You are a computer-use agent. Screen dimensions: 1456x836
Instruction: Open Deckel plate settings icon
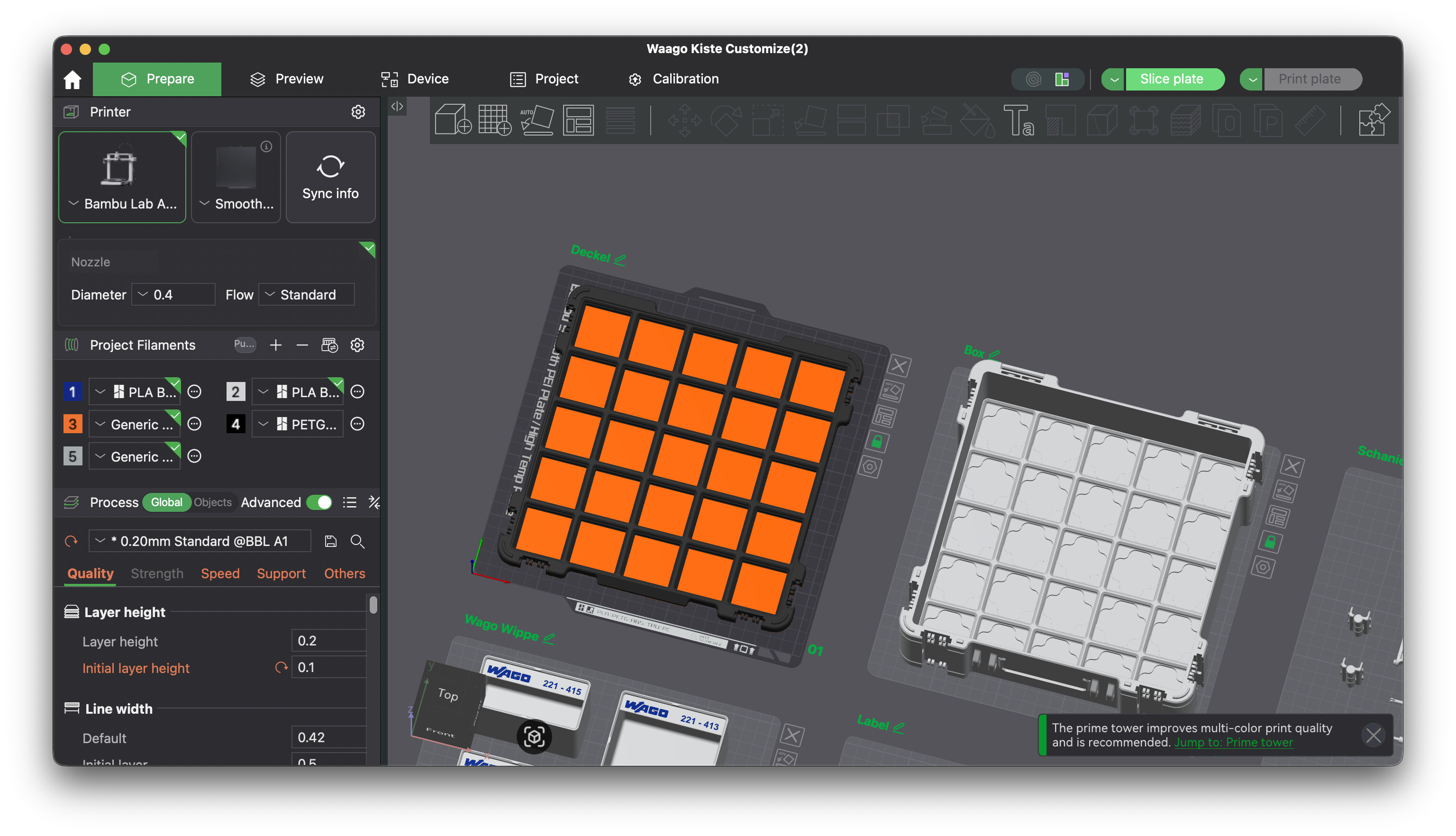tap(870, 467)
